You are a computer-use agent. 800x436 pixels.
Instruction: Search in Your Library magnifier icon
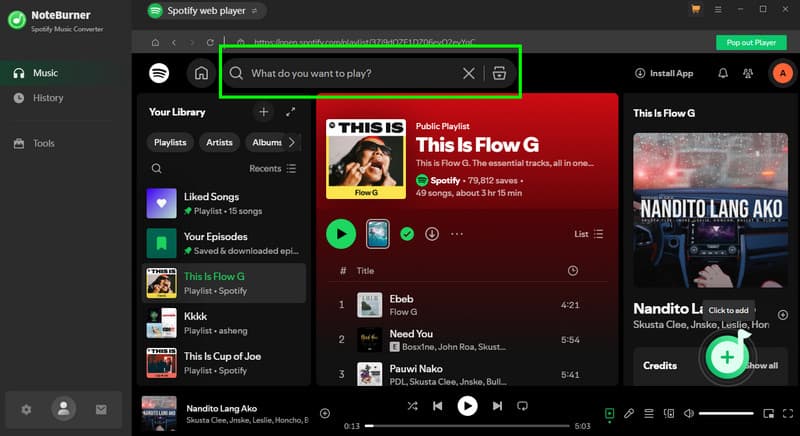click(x=157, y=168)
